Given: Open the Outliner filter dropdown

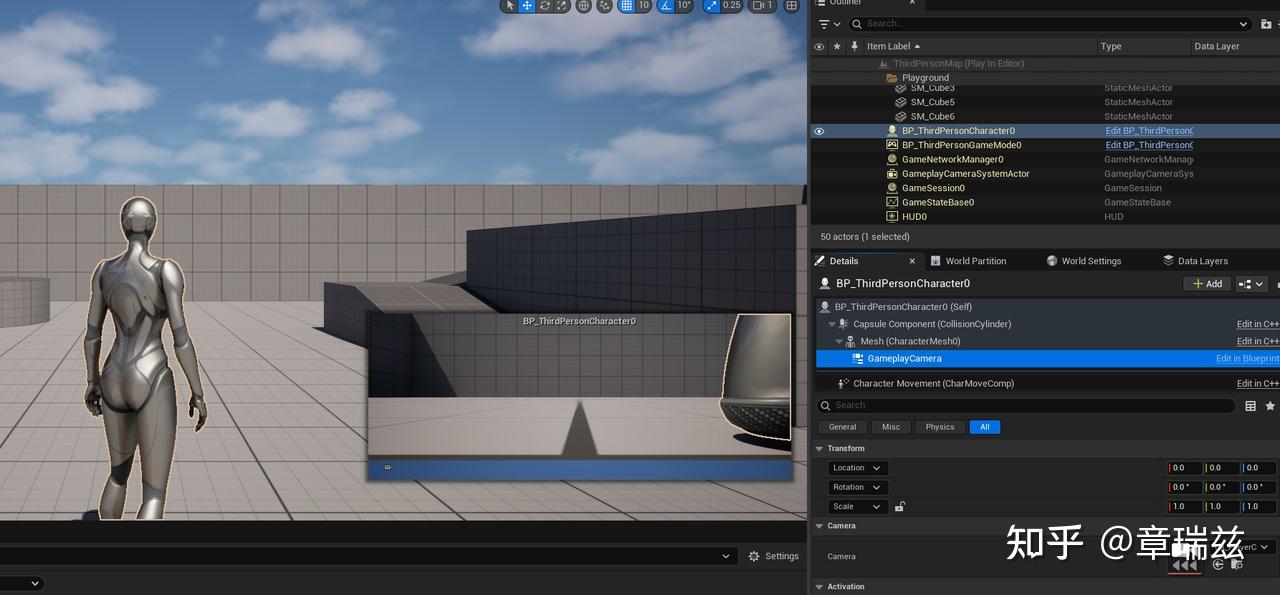Looking at the screenshot, I should coord(823,23).
